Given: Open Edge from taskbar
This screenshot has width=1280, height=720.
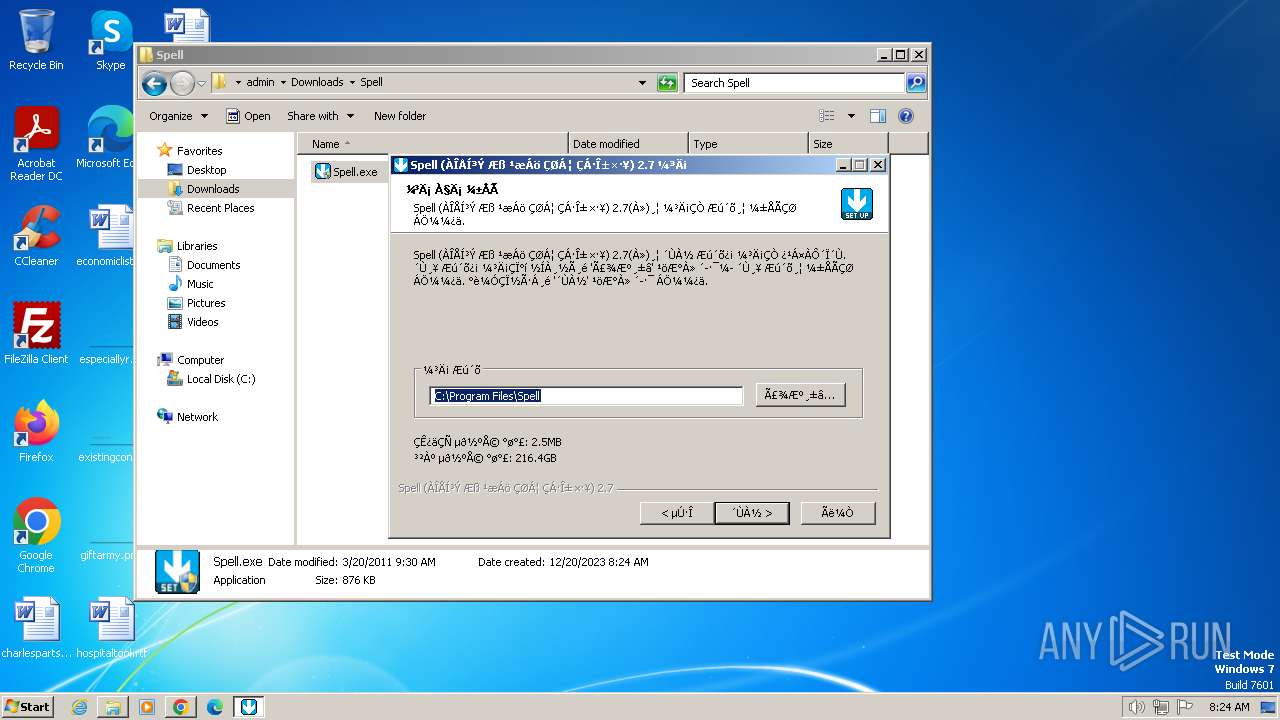Looking at the screenshot, I should click(215, 707).
